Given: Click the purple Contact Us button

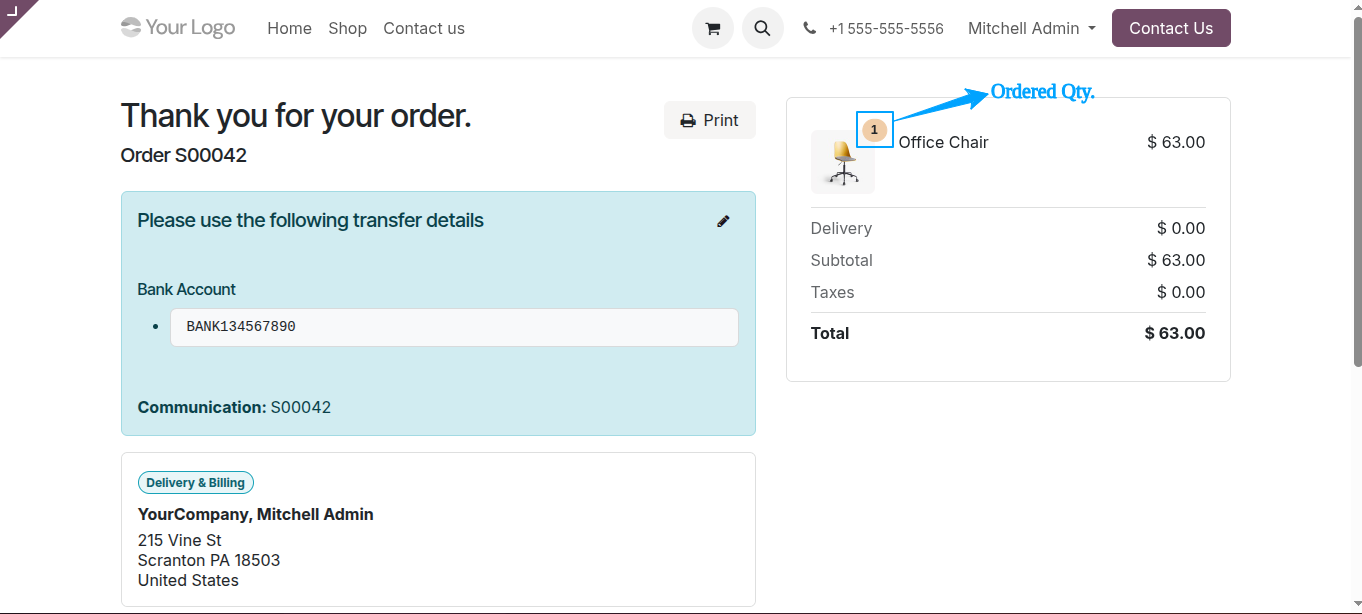Looking at the screenshot, I should click(1171, 28).
